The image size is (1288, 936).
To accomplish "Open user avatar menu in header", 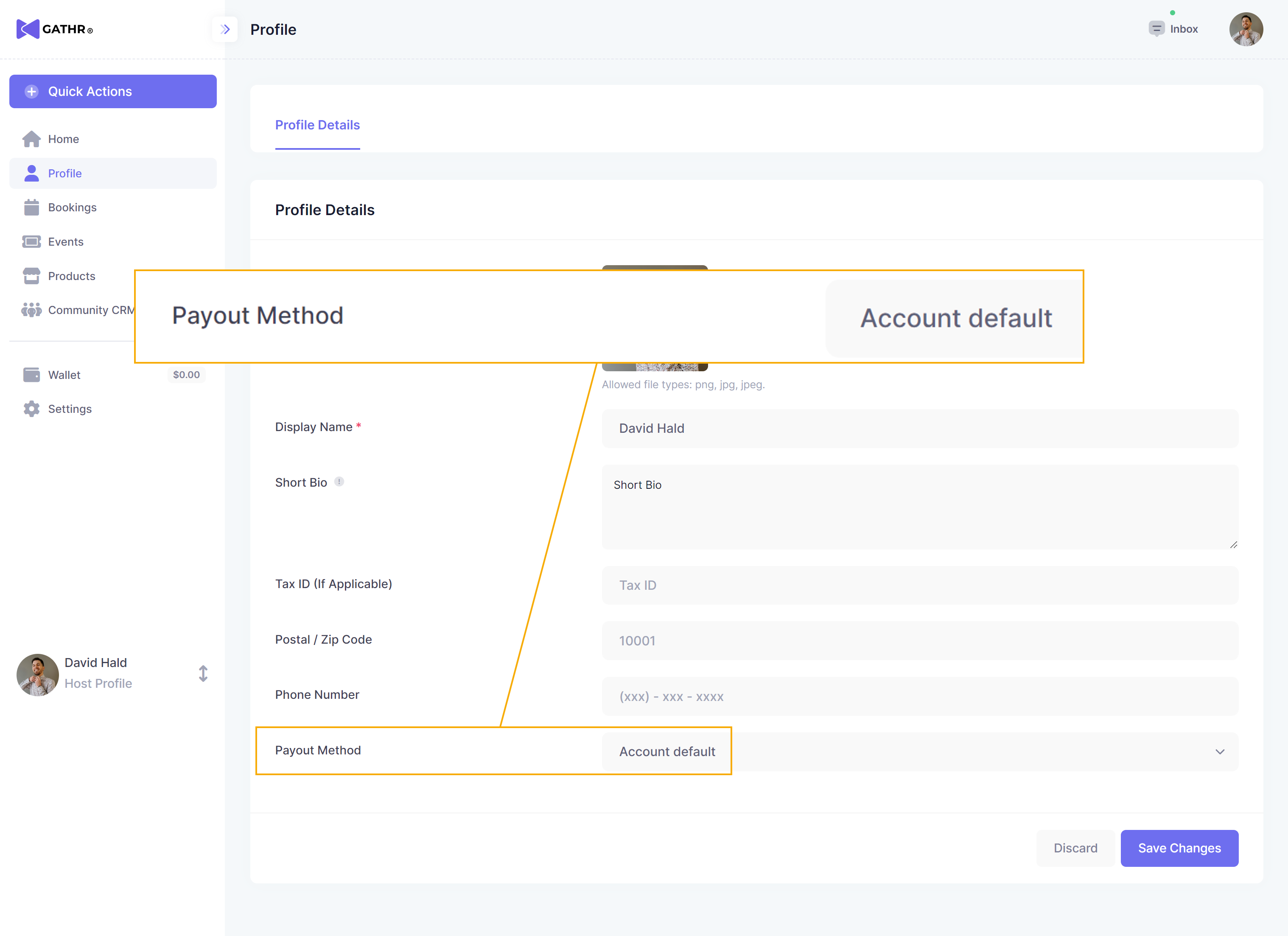I will click(x=1246, y=29).
